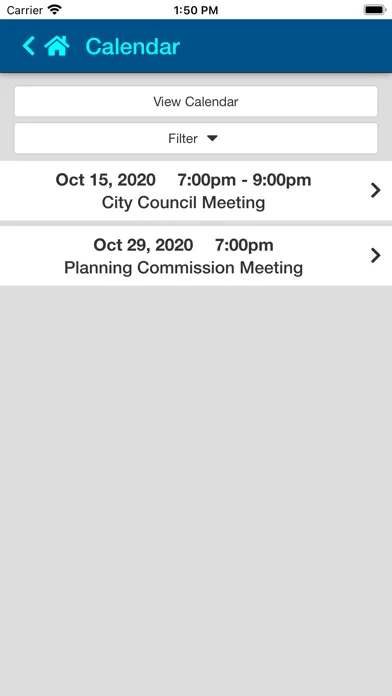Tap the Carrier label in status bar
392x696 pixels.
(25, 10)
